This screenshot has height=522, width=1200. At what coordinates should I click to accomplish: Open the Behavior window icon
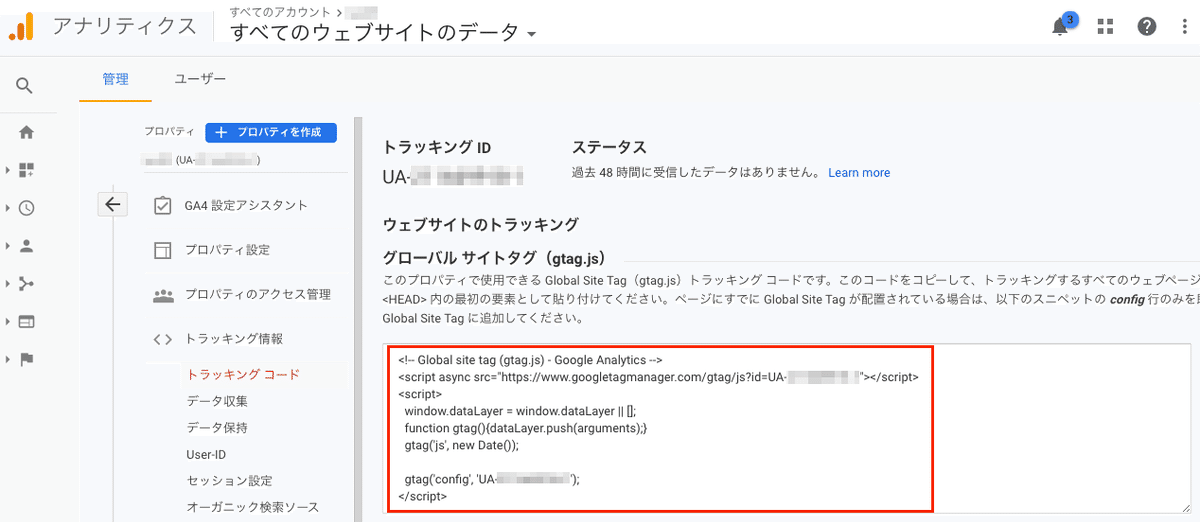coord(27,322)
